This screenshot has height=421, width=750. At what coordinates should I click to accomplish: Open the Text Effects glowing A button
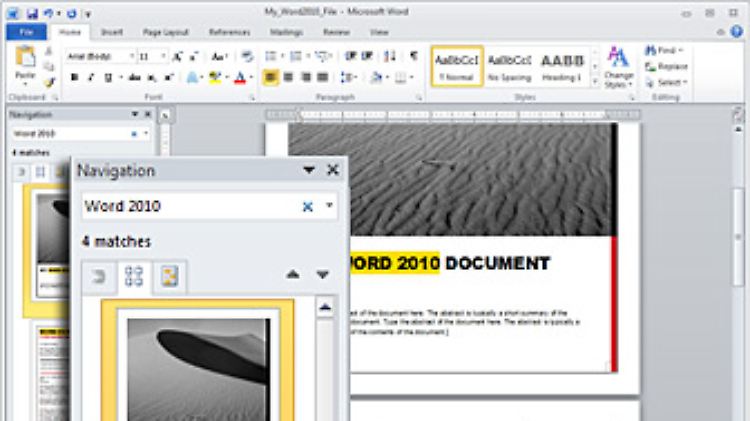(192, 77)
